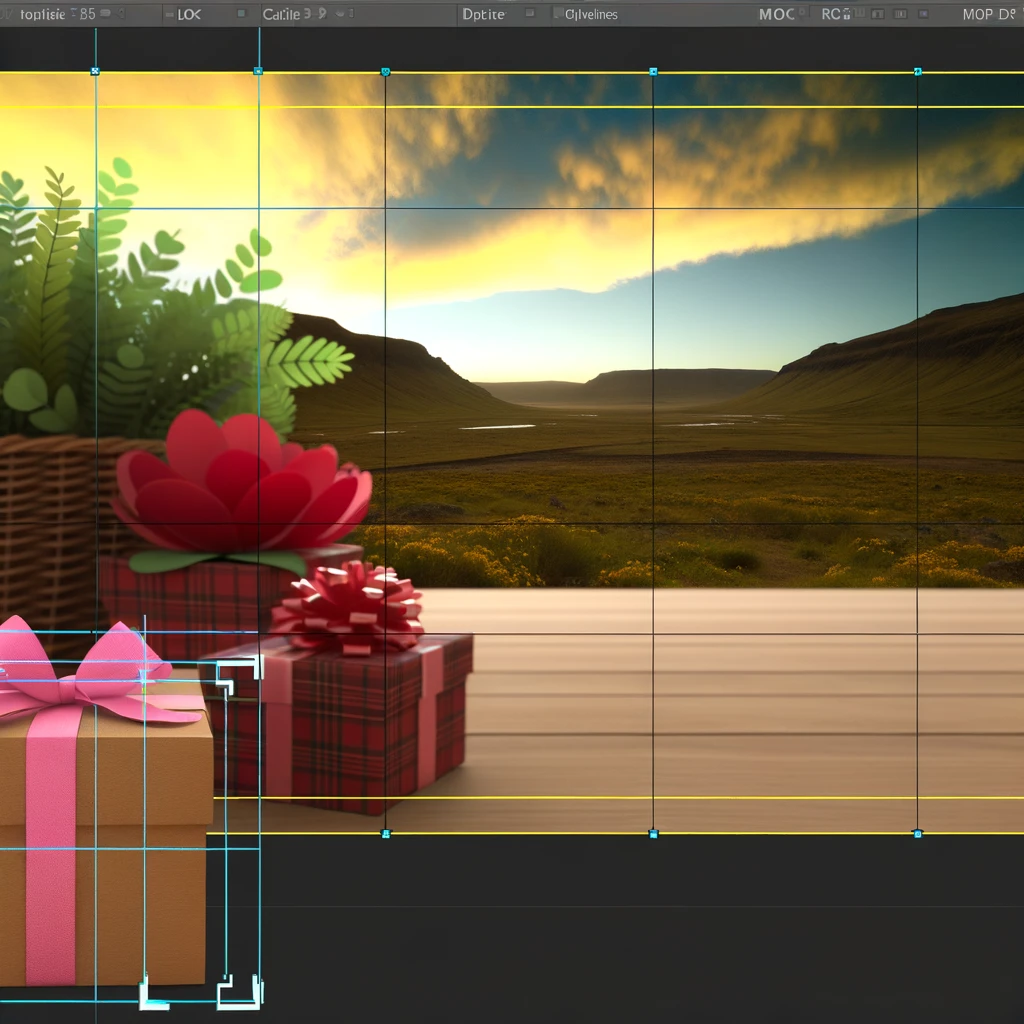Select the third handle from left on top border

tap(385, 72)
